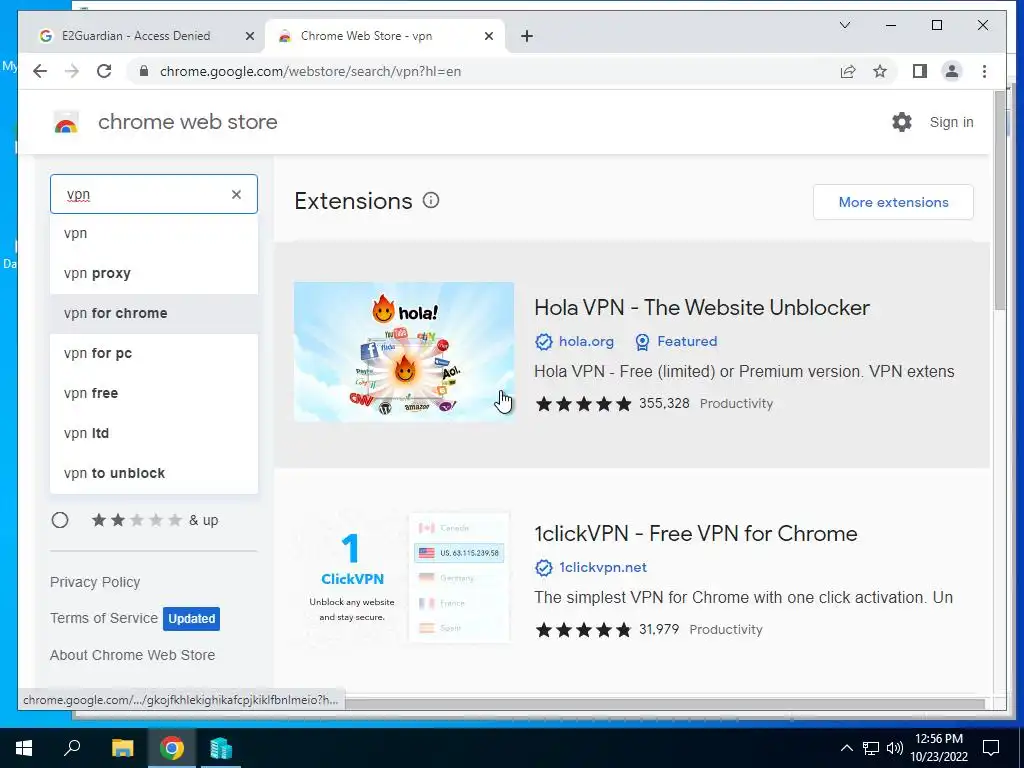Click Chrome icon in taskbar
The width and height of the screenshot is (1024, 768).
172,748
